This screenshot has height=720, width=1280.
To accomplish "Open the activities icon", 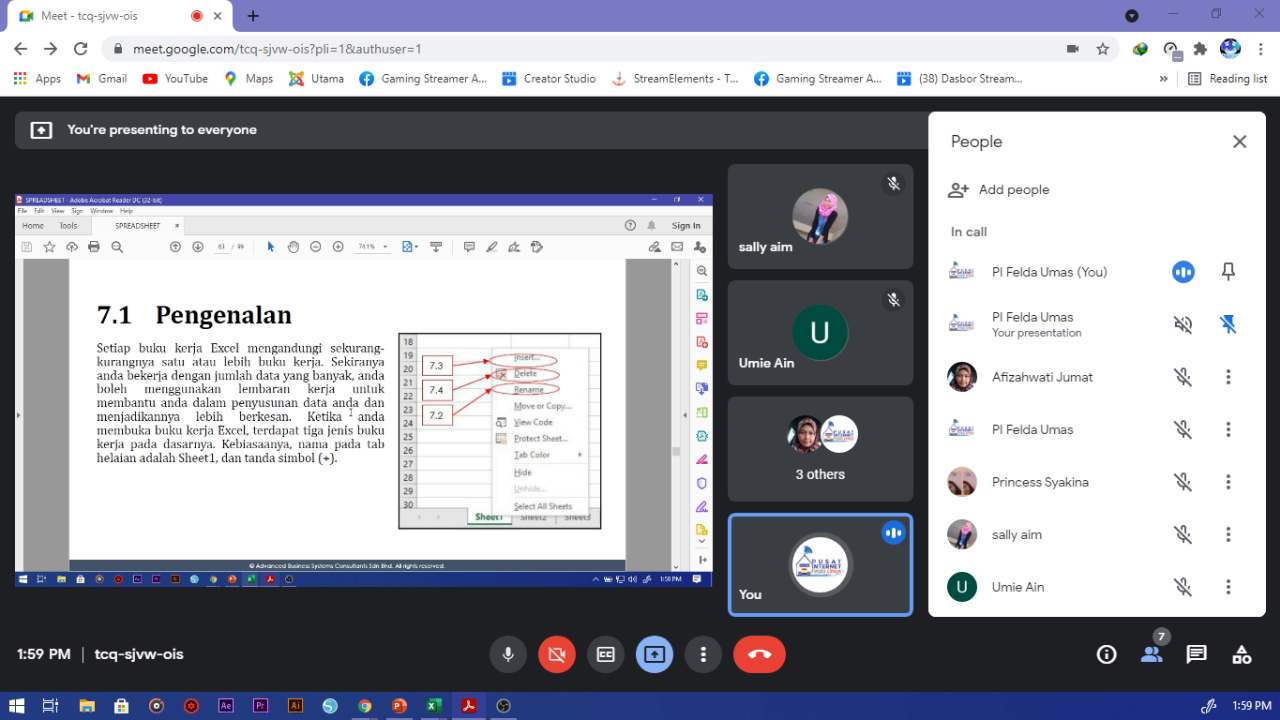I will 1241,654.
